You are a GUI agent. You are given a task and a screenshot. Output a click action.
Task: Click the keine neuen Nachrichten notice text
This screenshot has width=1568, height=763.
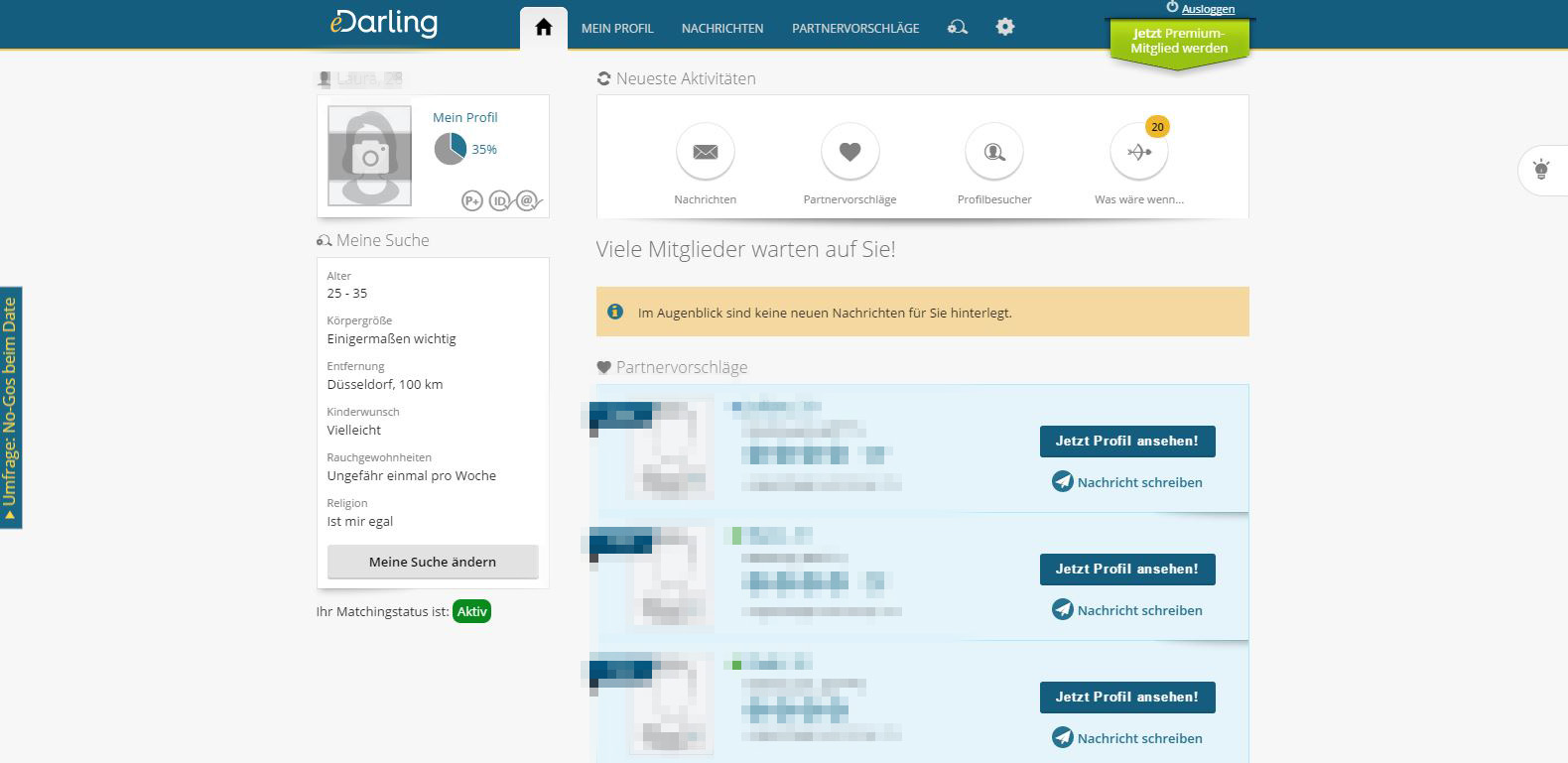[825, 313]
